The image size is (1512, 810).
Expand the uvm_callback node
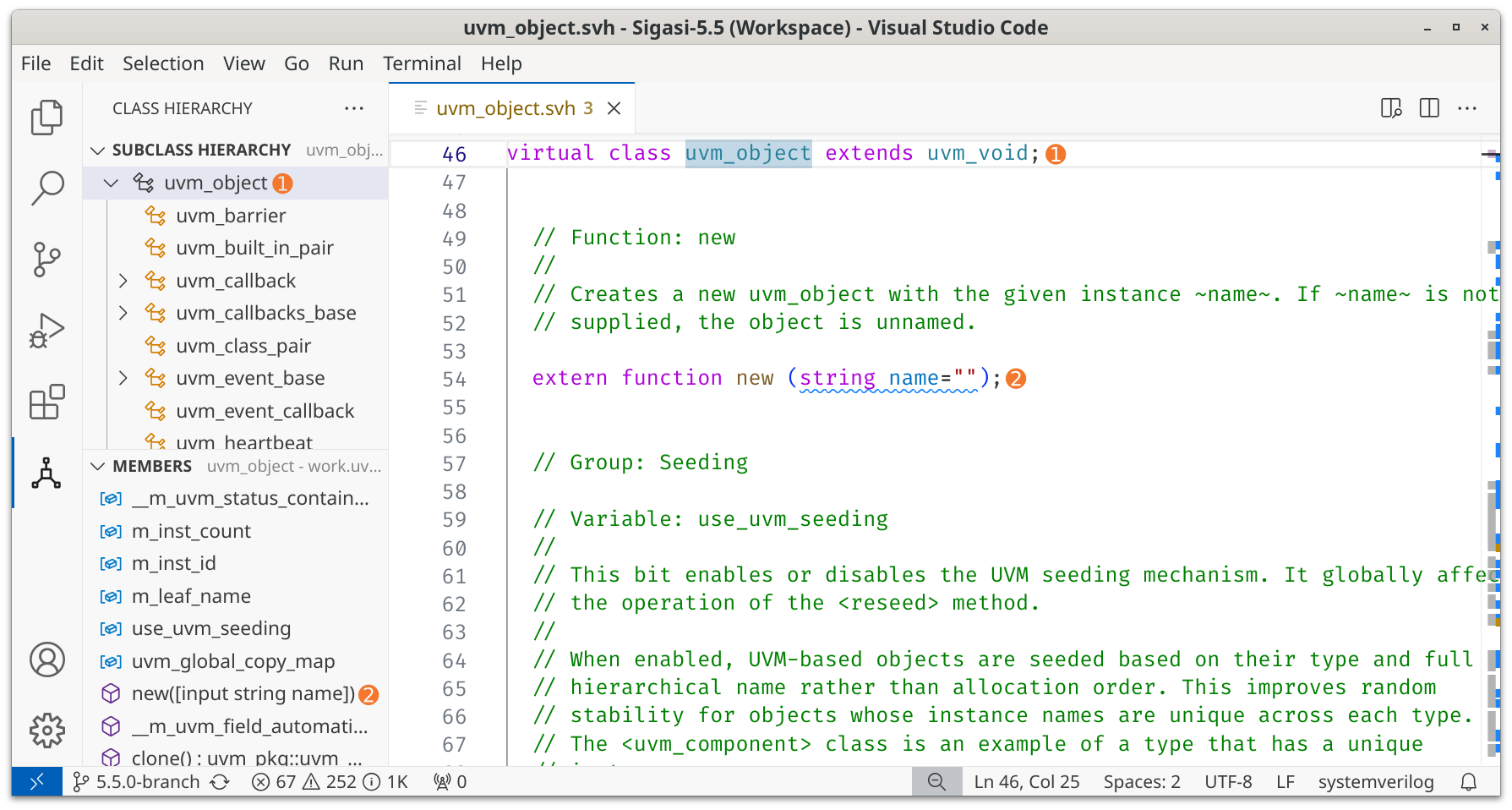point(123,281)
